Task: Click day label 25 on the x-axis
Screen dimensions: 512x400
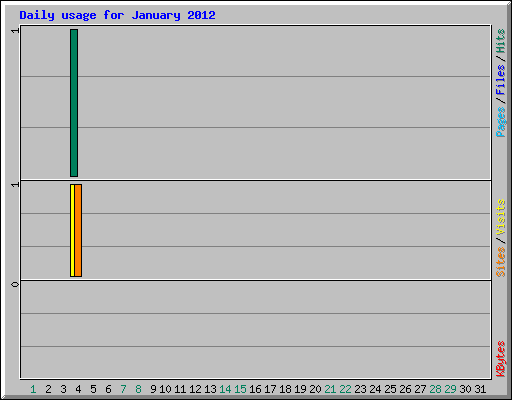Action: click(390, 389)
